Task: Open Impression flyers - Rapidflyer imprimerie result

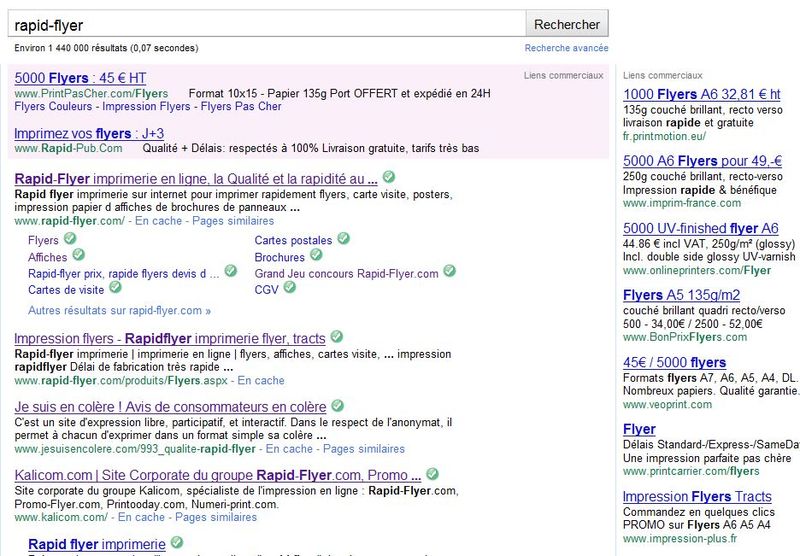Action: coord(170,339)
